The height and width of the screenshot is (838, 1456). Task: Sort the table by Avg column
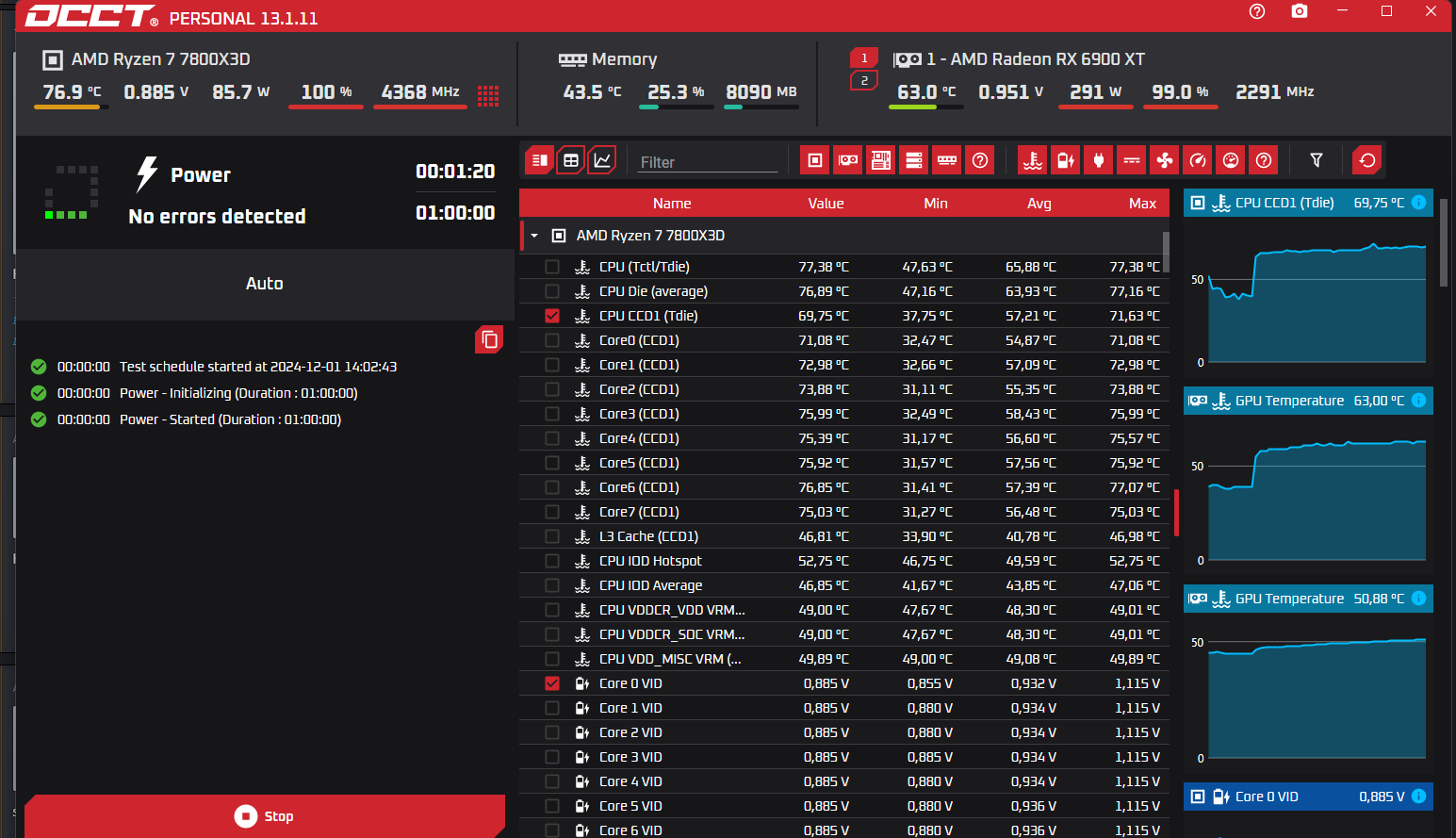click(1039, 204)
